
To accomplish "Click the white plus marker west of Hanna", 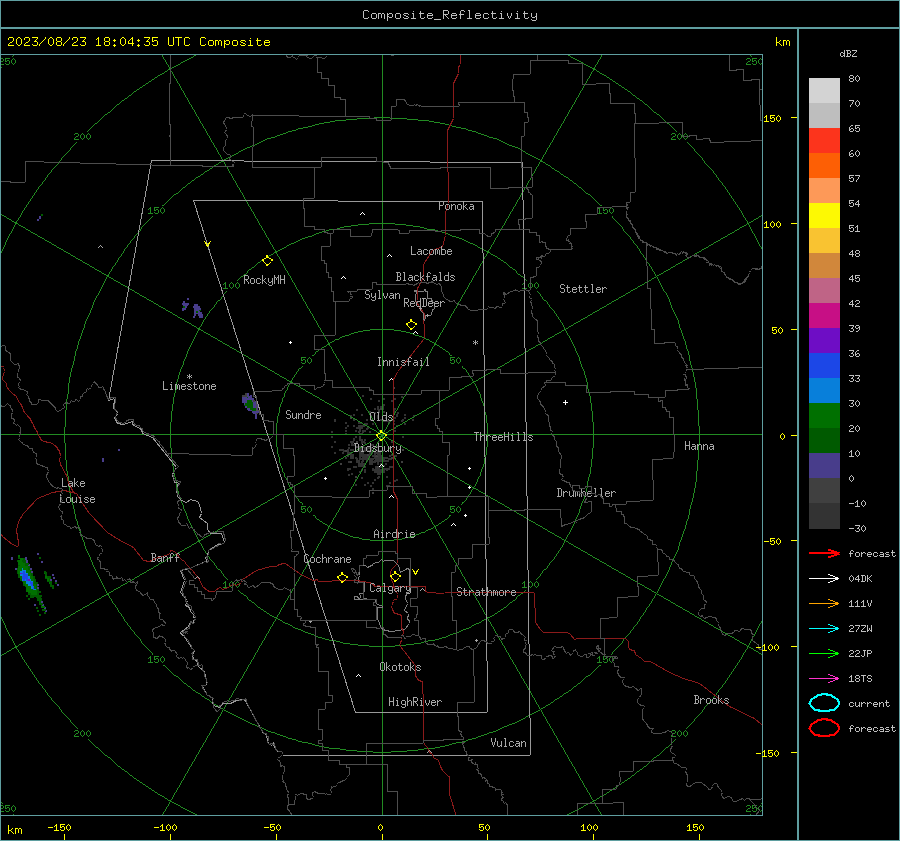I will point(565,402).
